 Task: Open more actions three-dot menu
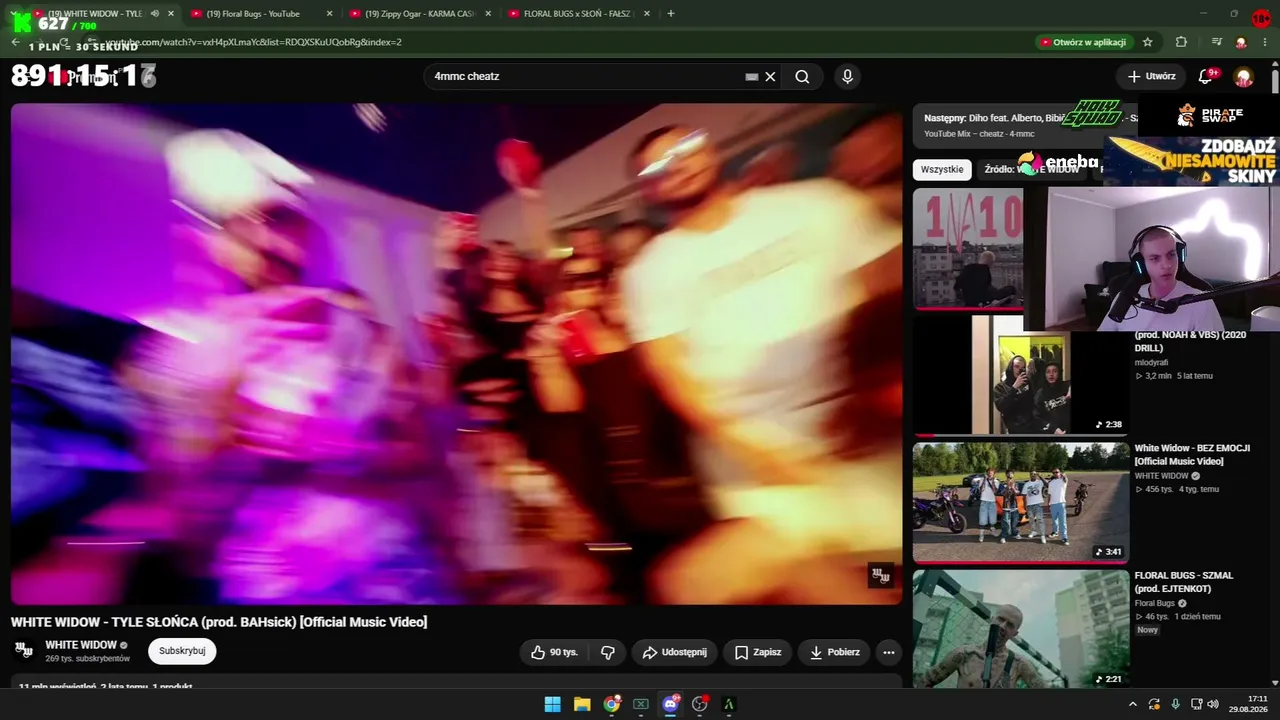888,652
